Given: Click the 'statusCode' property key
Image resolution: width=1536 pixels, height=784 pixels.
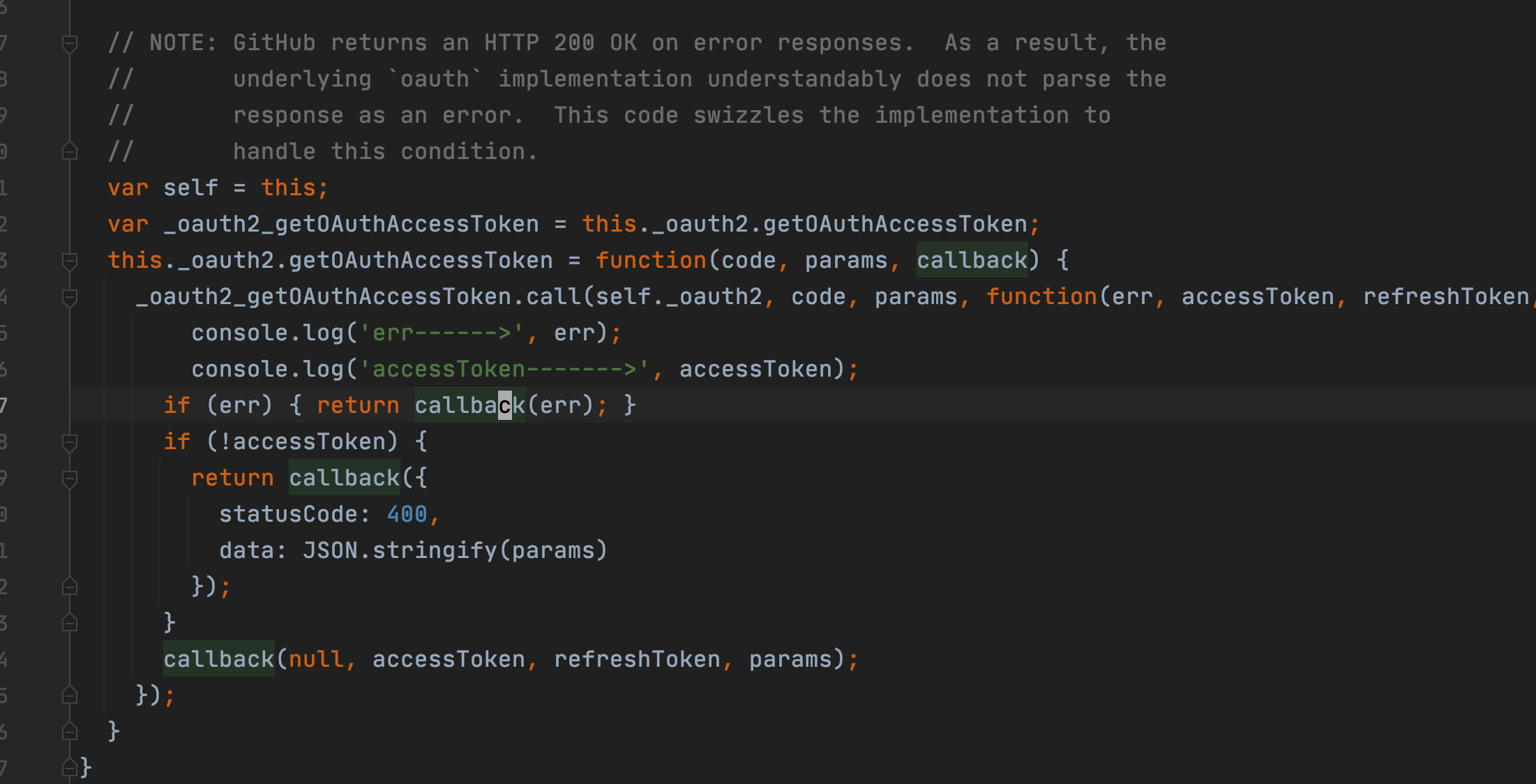Looking at the screenshot, I should 288,514.
